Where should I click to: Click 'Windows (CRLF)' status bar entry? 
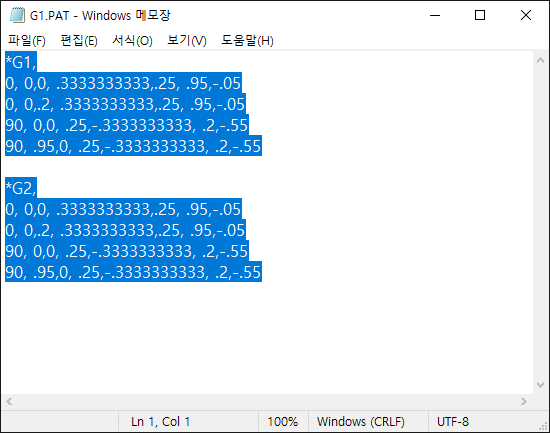[361, 421]
